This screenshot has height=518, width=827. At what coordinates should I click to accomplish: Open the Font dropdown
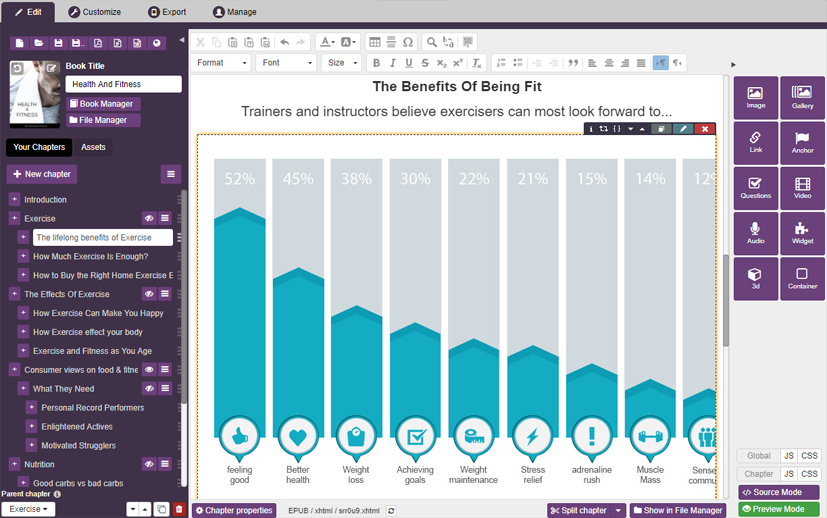286,63
